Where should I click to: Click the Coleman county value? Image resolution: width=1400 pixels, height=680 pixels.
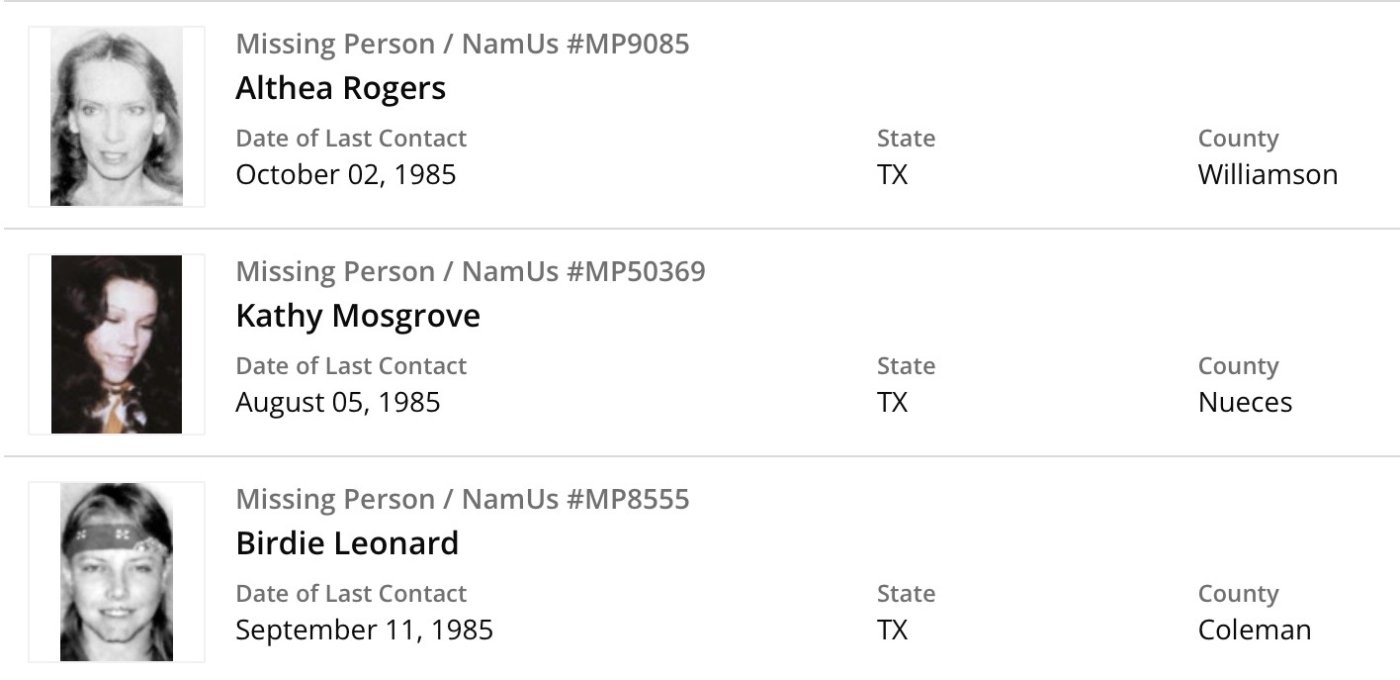(1254, 630)
